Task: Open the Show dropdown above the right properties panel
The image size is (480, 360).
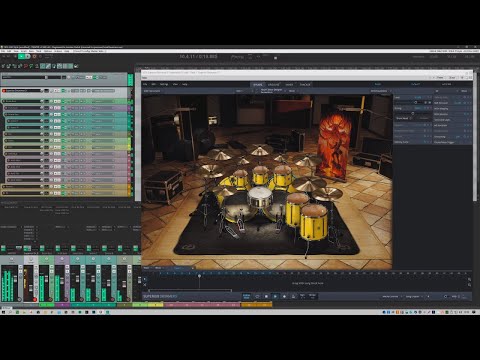Action: (465, 91)
